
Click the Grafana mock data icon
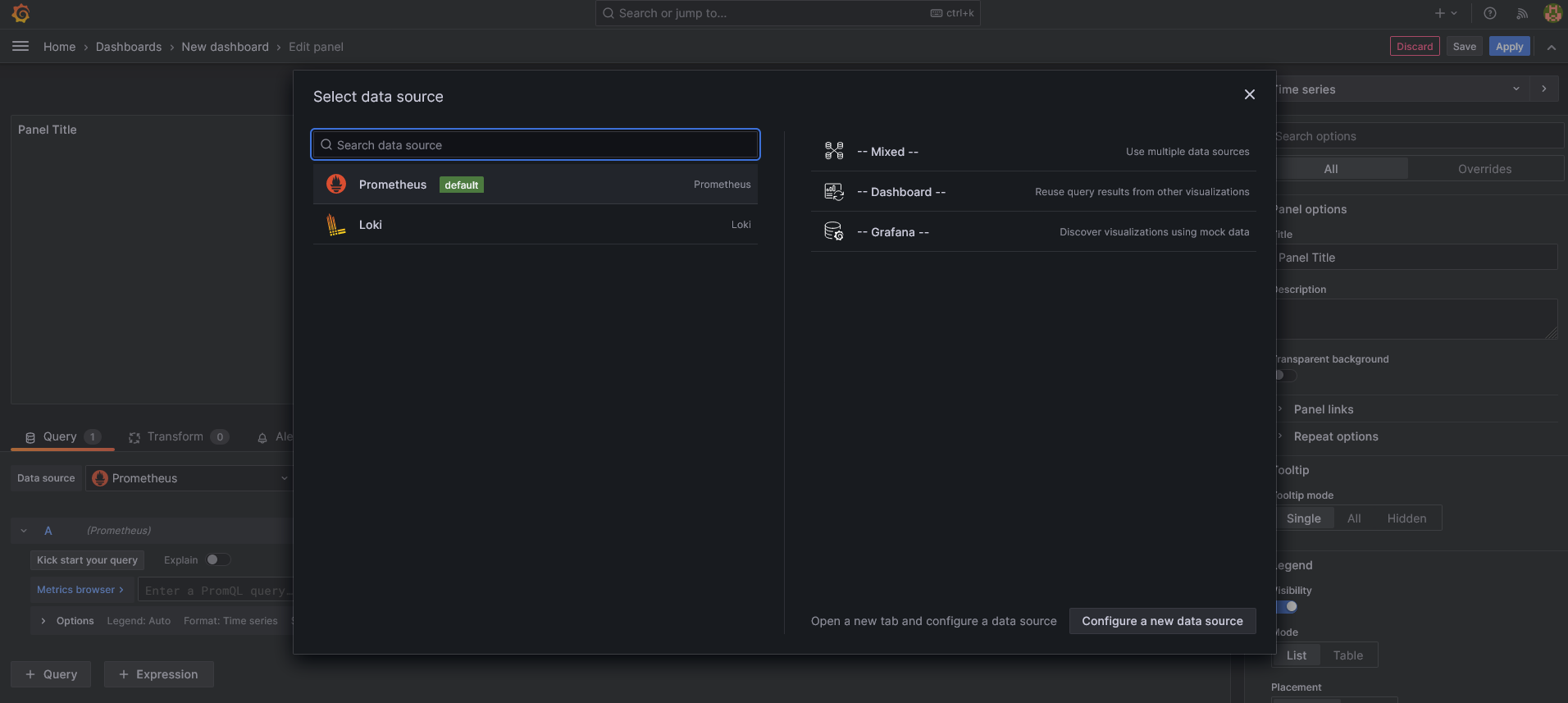[x=834, y=232]
